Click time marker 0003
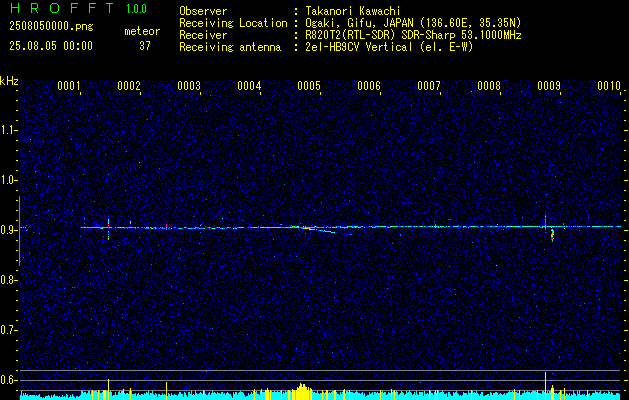This screenshot has height=400, width=629. [189, 86]
